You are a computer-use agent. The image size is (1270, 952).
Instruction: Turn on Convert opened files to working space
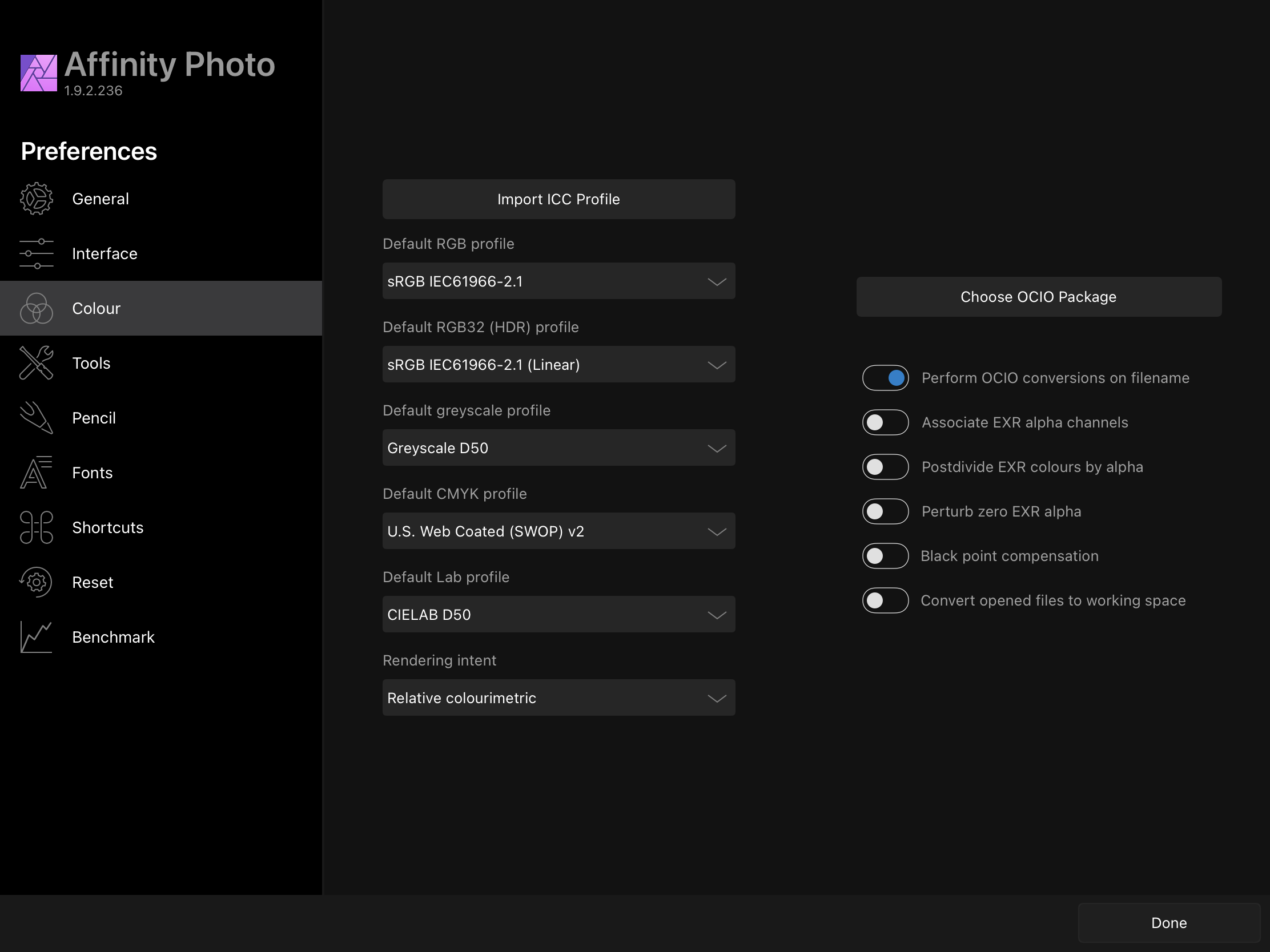coord(885,600)
